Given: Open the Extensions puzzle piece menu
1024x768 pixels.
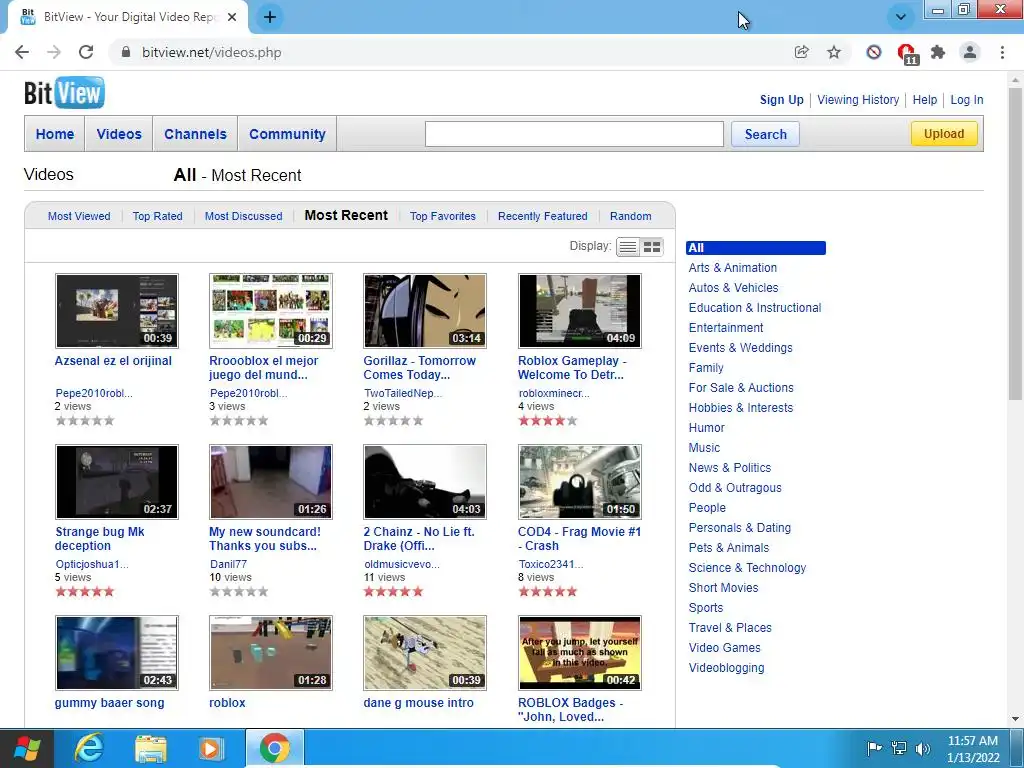Looking at the screenshot, I should [938, 52].
